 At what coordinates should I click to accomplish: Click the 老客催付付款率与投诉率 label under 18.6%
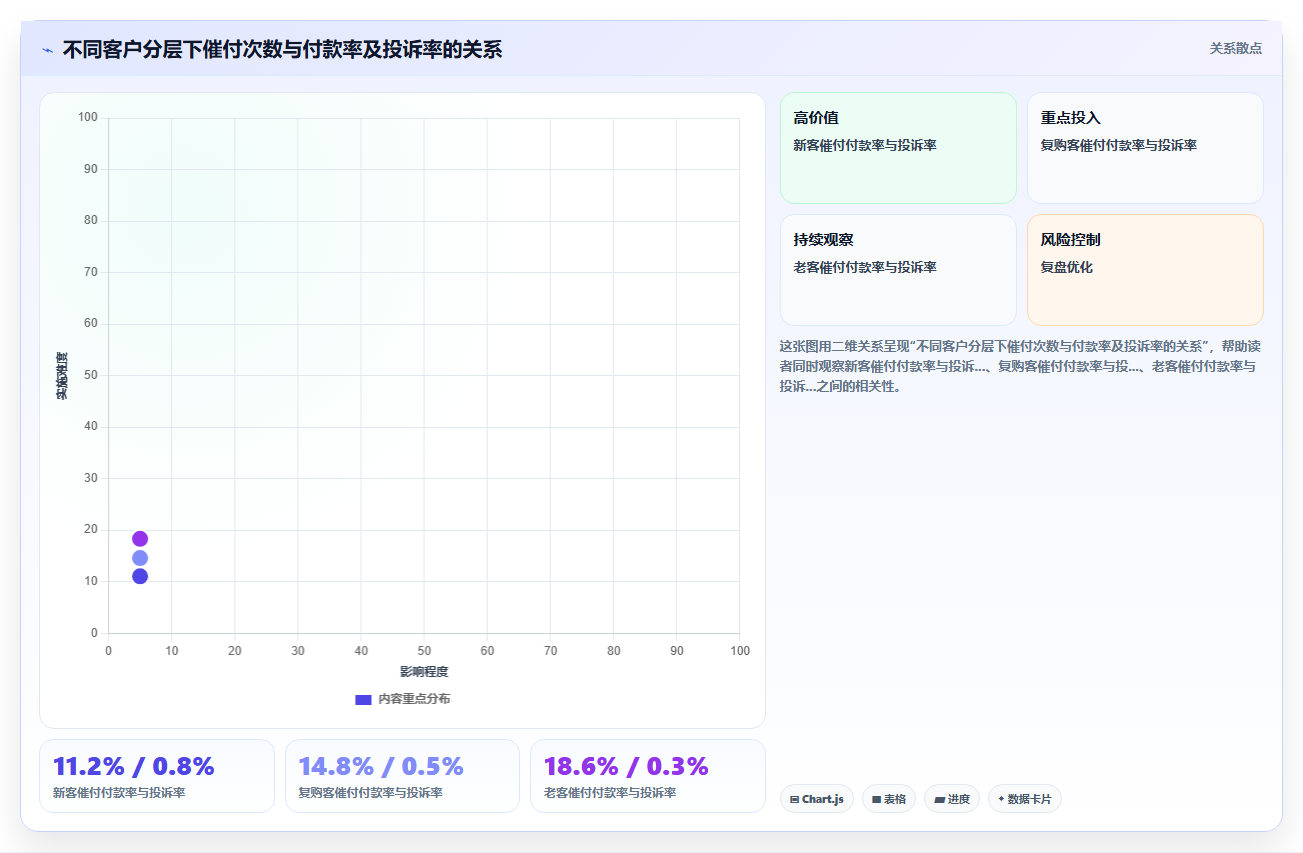[610, 793]
